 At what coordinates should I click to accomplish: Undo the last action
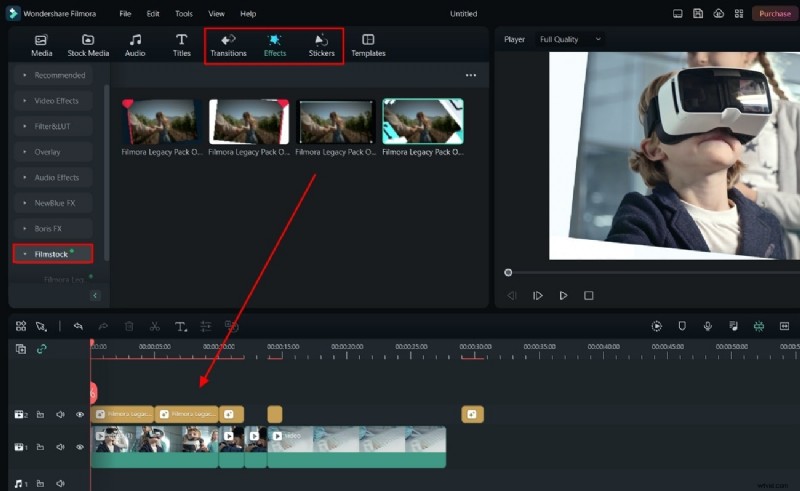point(78,326)
